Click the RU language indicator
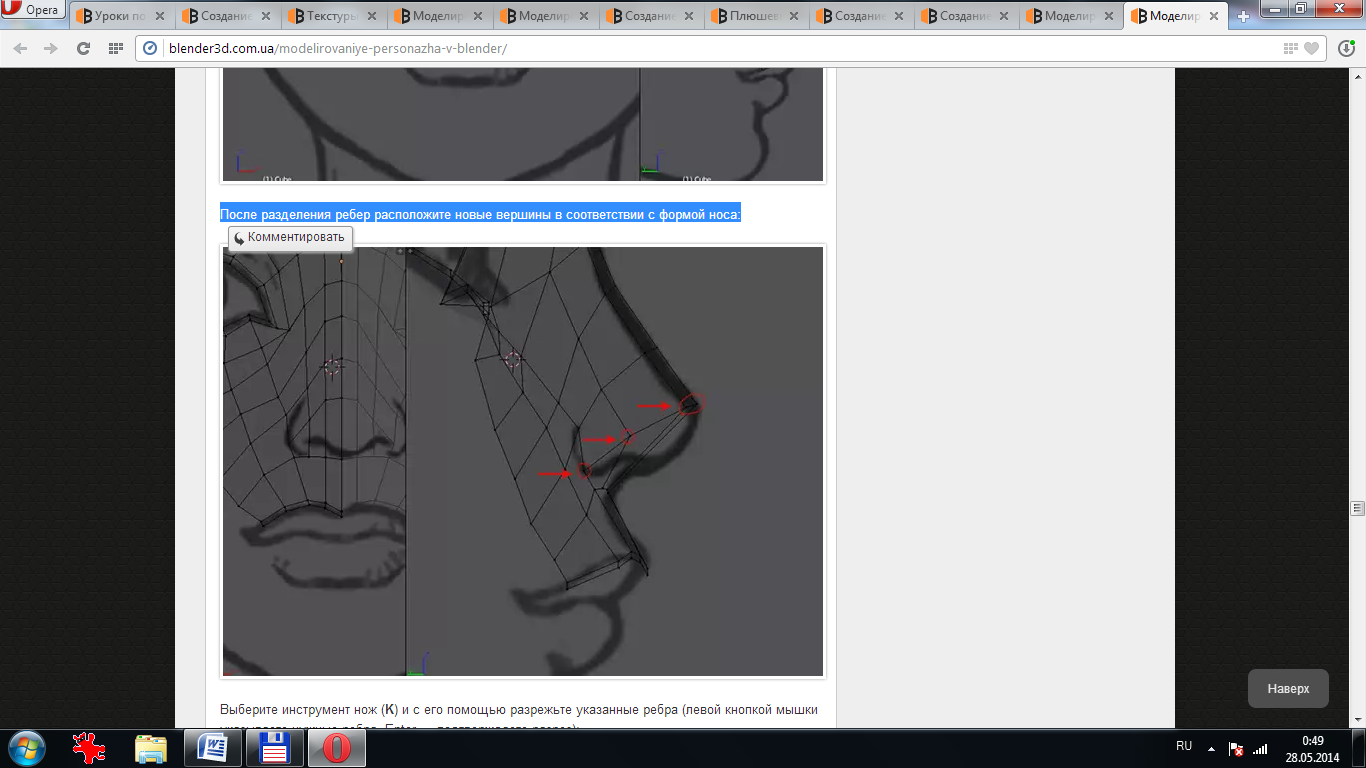This screenshot has height=768, width=1366. tap(1184, 746)
